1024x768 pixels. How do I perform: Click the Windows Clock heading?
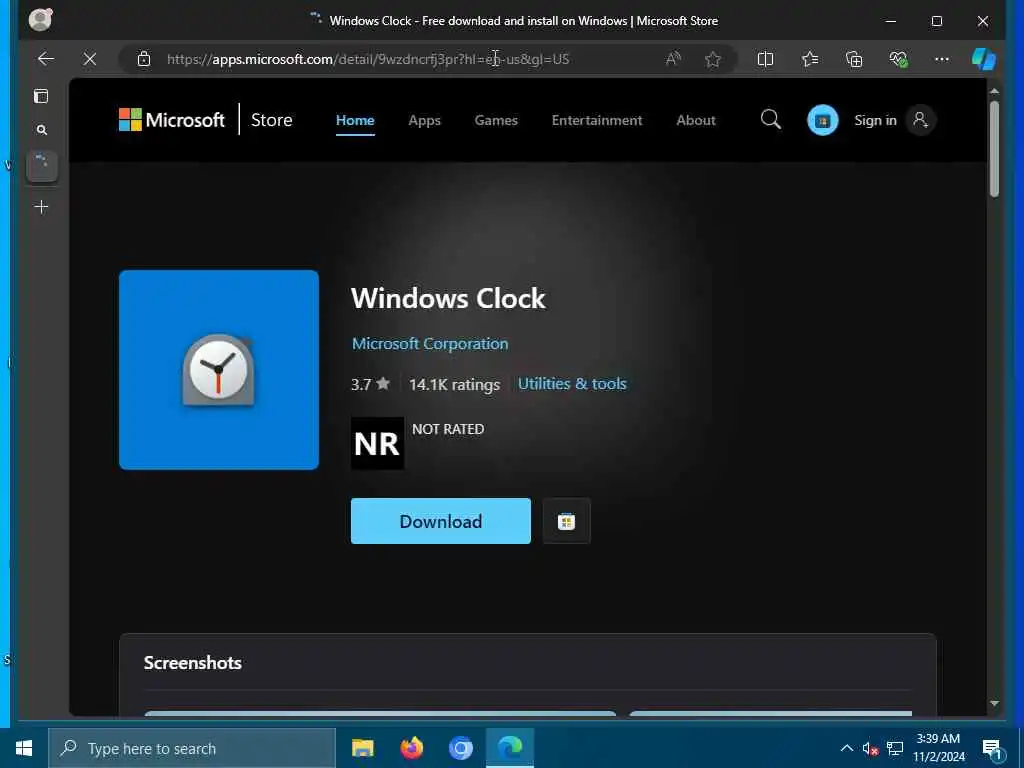click(x=448, y=298)
